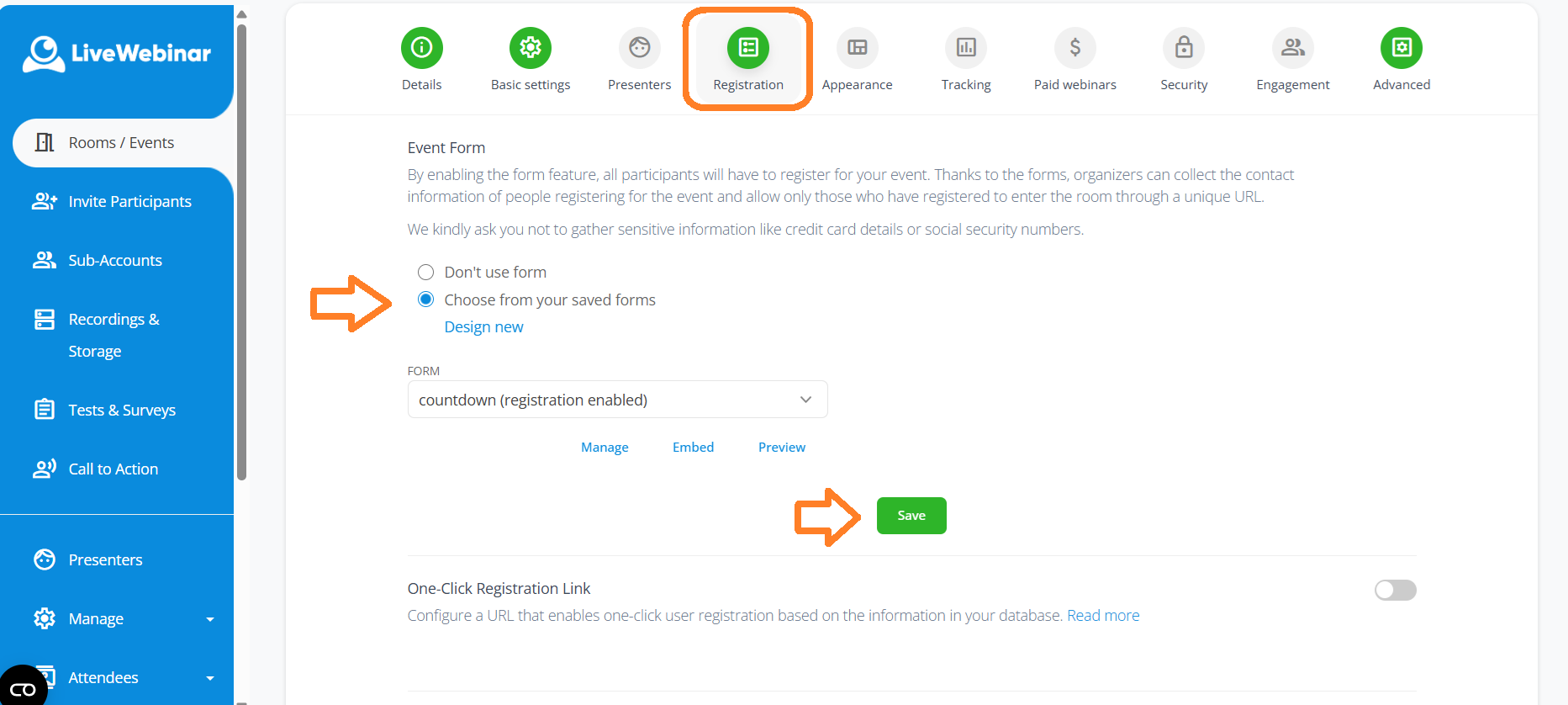Open Paid webinars dollar icon
This screenshot has width=1568, height=705.
(1074, 48)
